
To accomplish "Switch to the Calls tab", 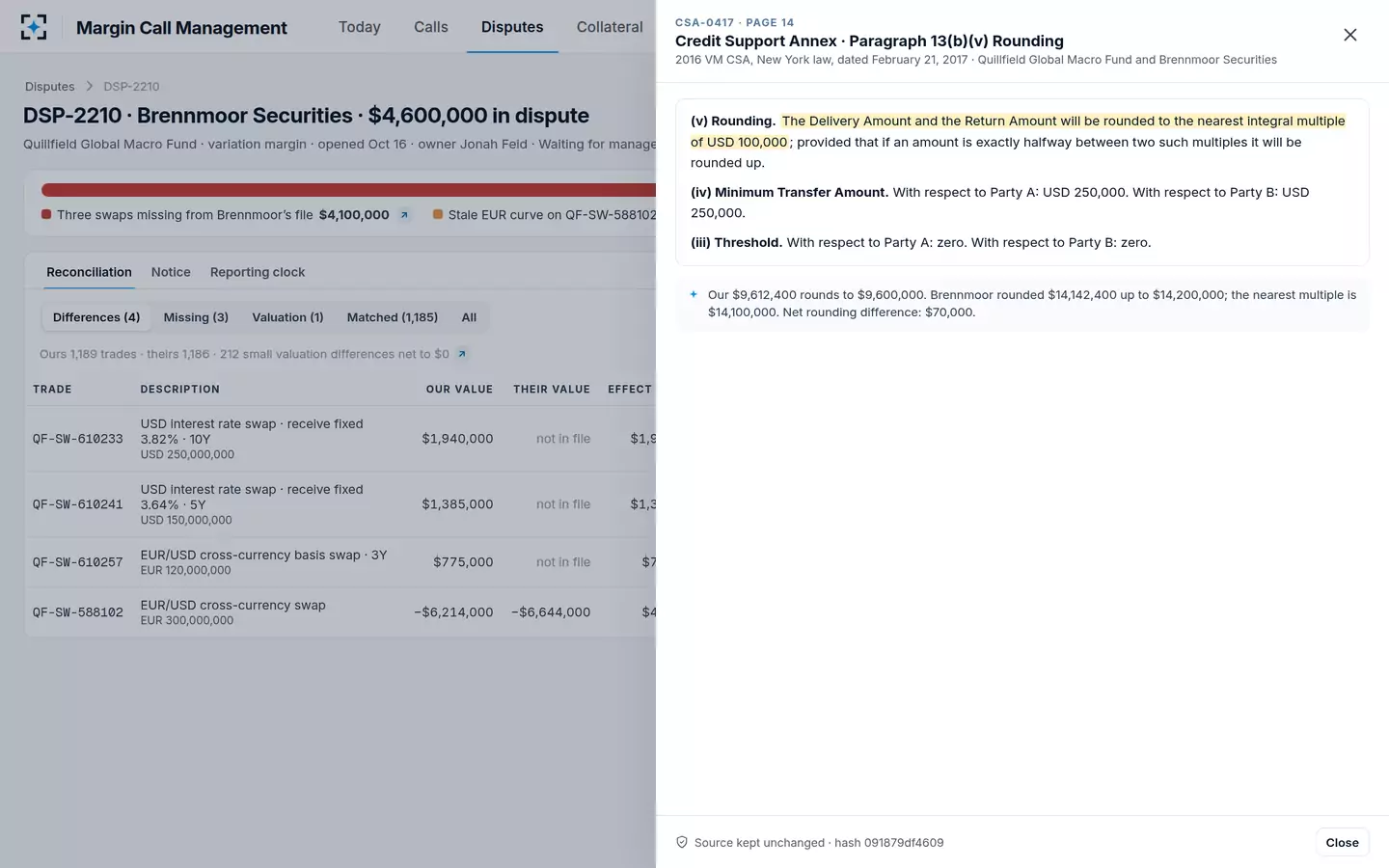I will tap(431, 27).
